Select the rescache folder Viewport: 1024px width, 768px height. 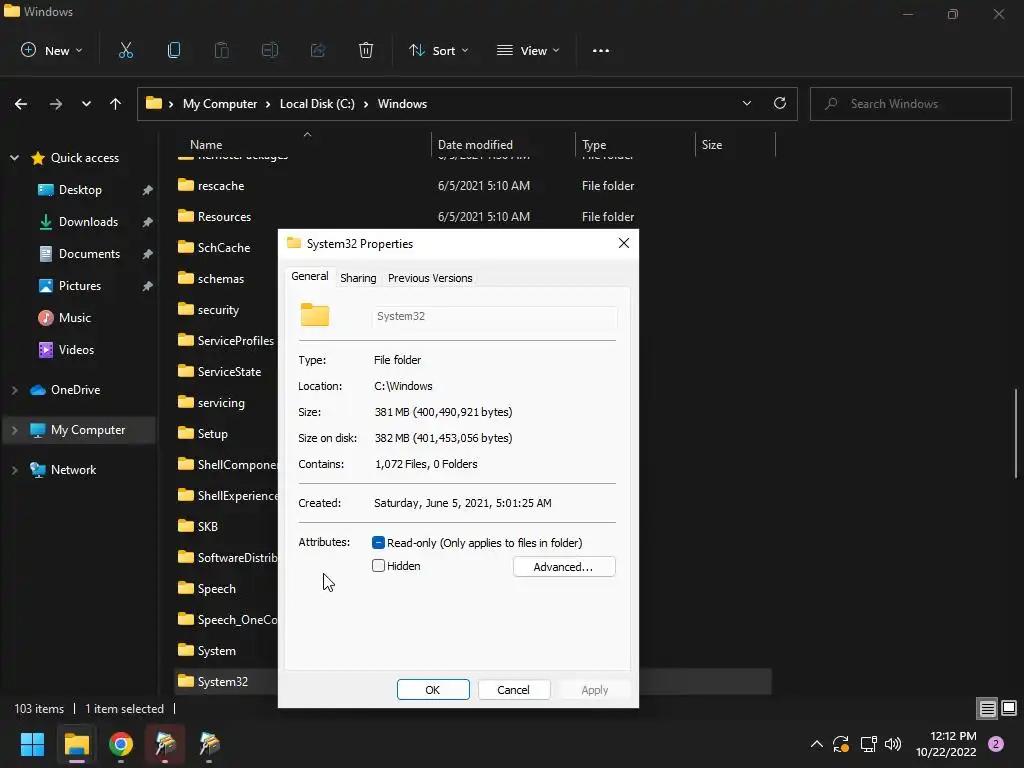pos(221,186)
